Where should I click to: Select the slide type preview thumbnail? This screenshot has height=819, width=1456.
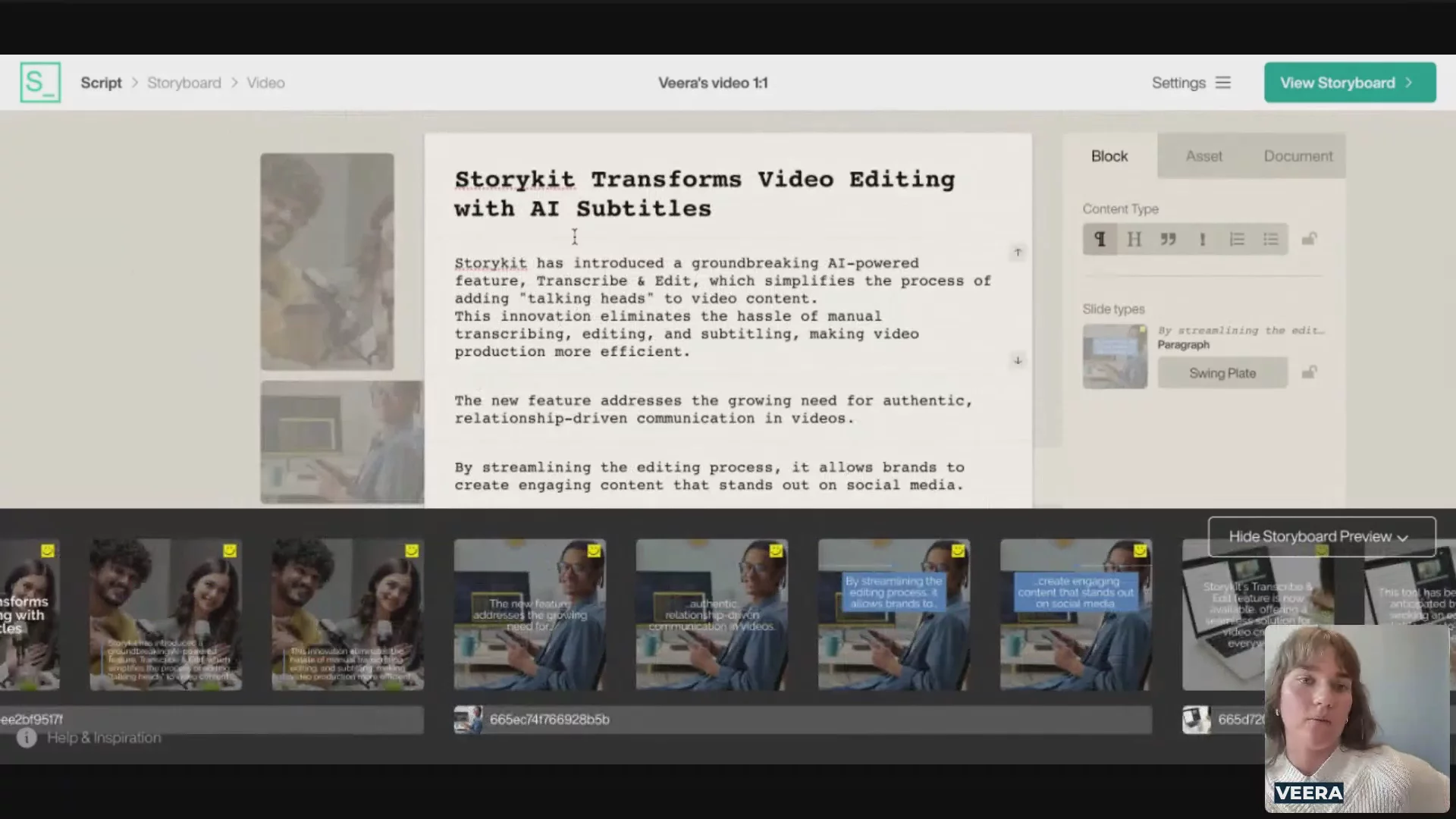coord(1115,356)
